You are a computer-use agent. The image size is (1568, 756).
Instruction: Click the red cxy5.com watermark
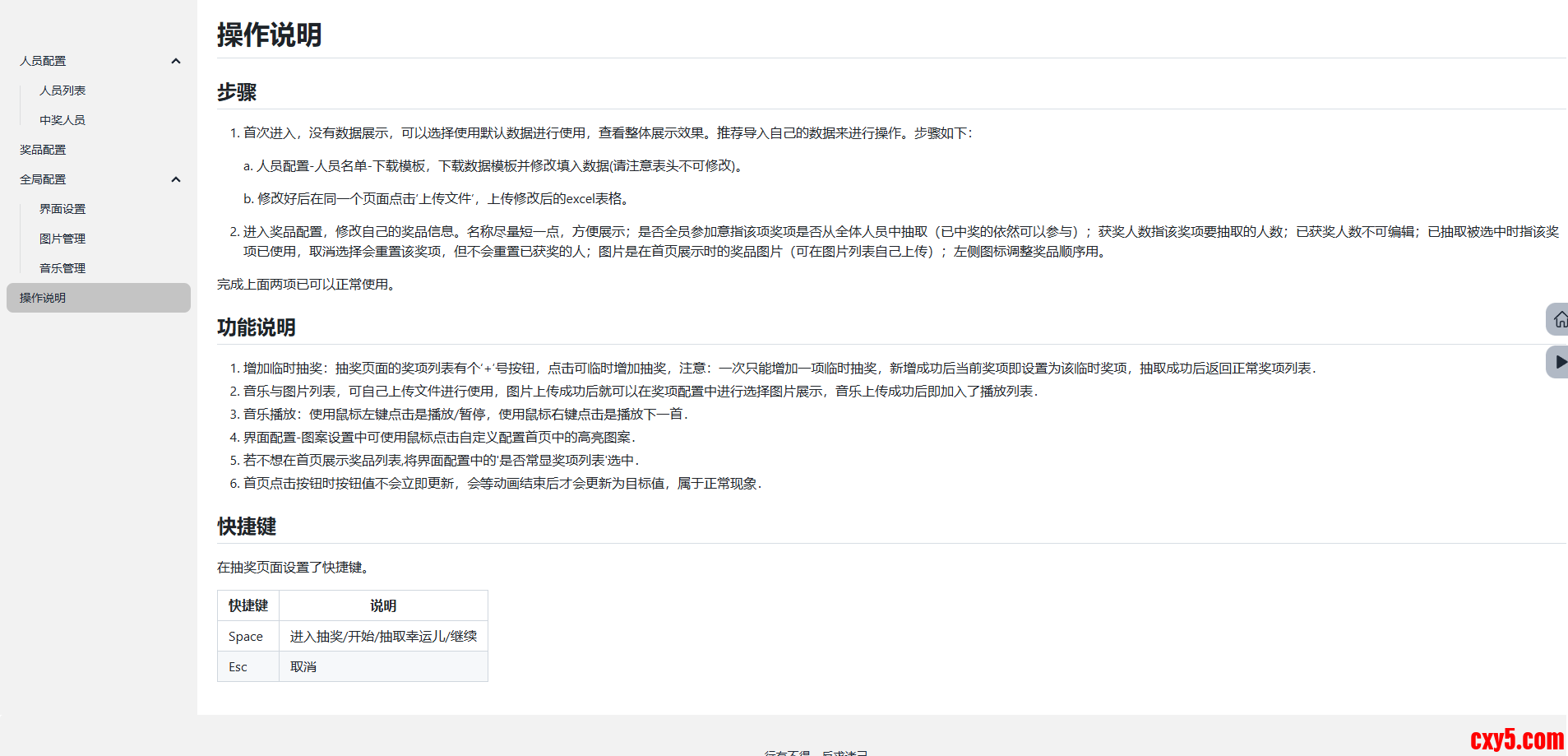1516,740
